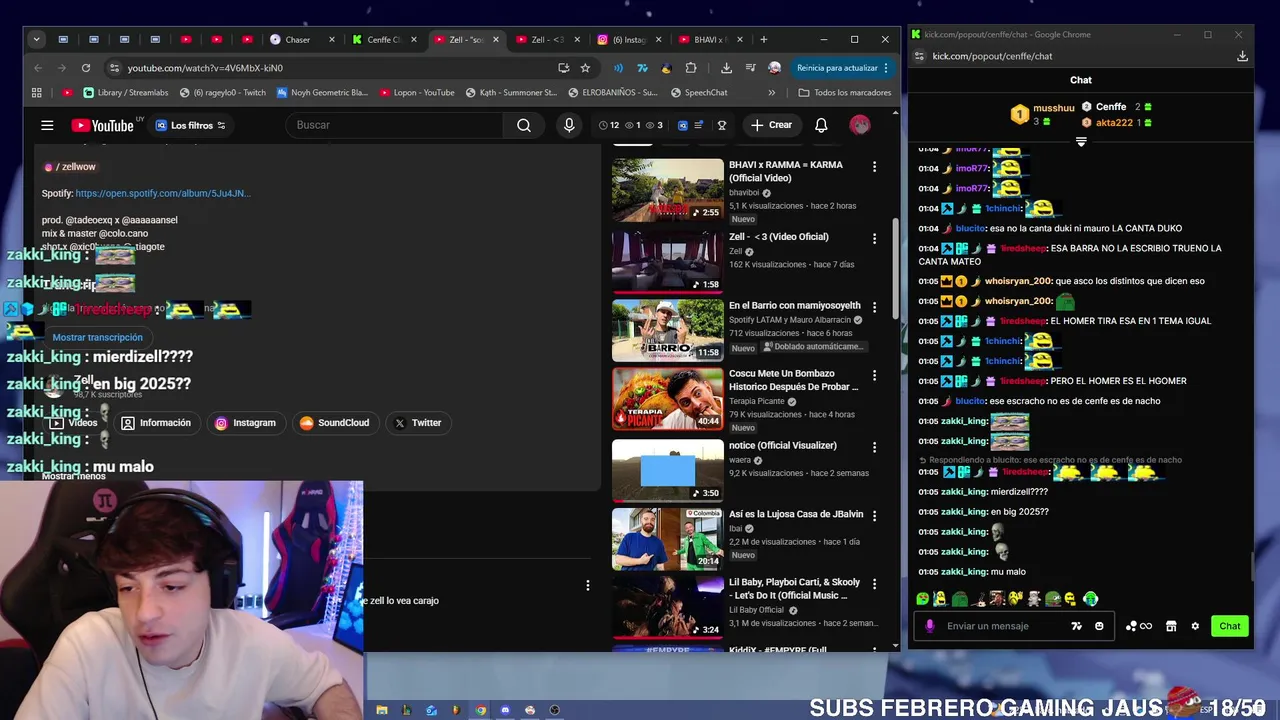Open options menu for En el Barrio video

(x=874, y=307)
